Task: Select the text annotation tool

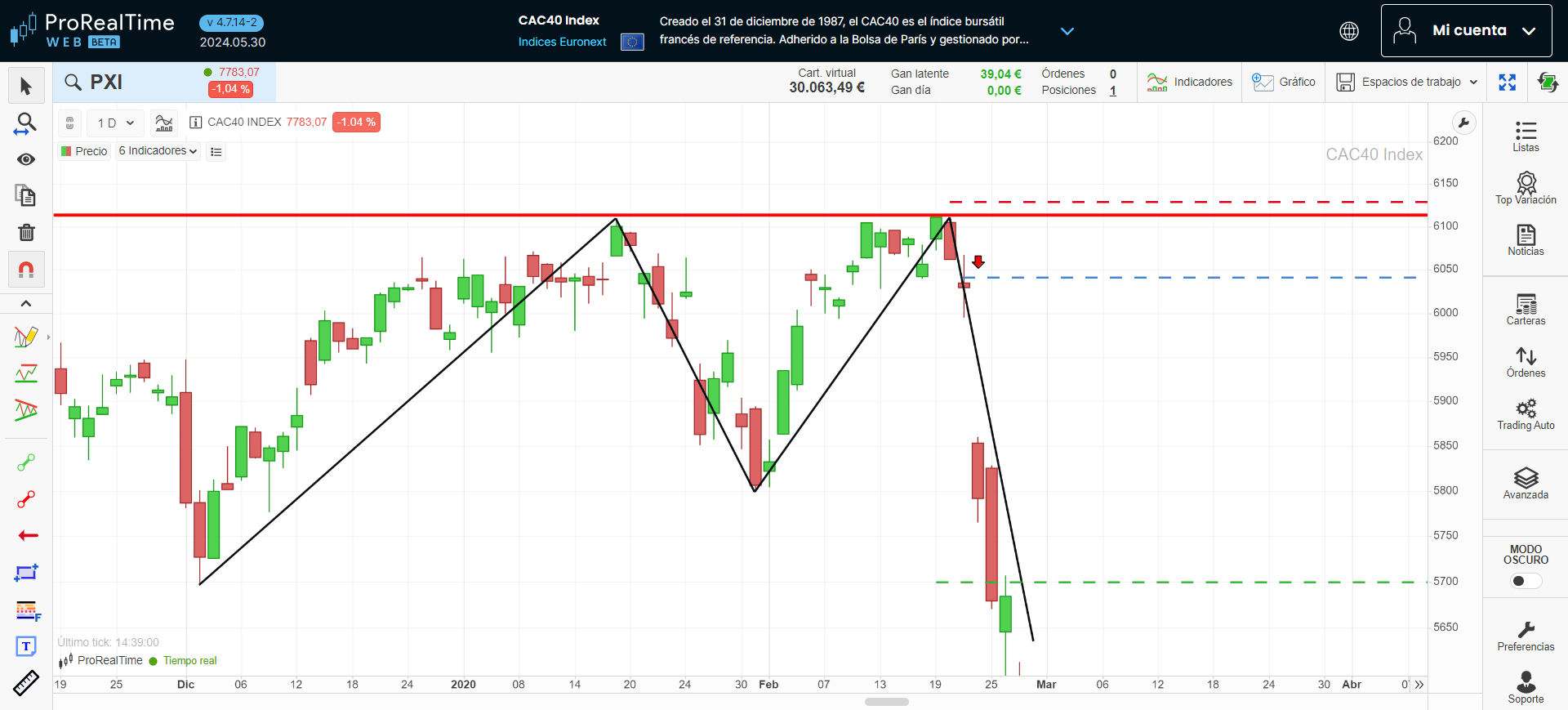Action: click(x=26, y=646)
